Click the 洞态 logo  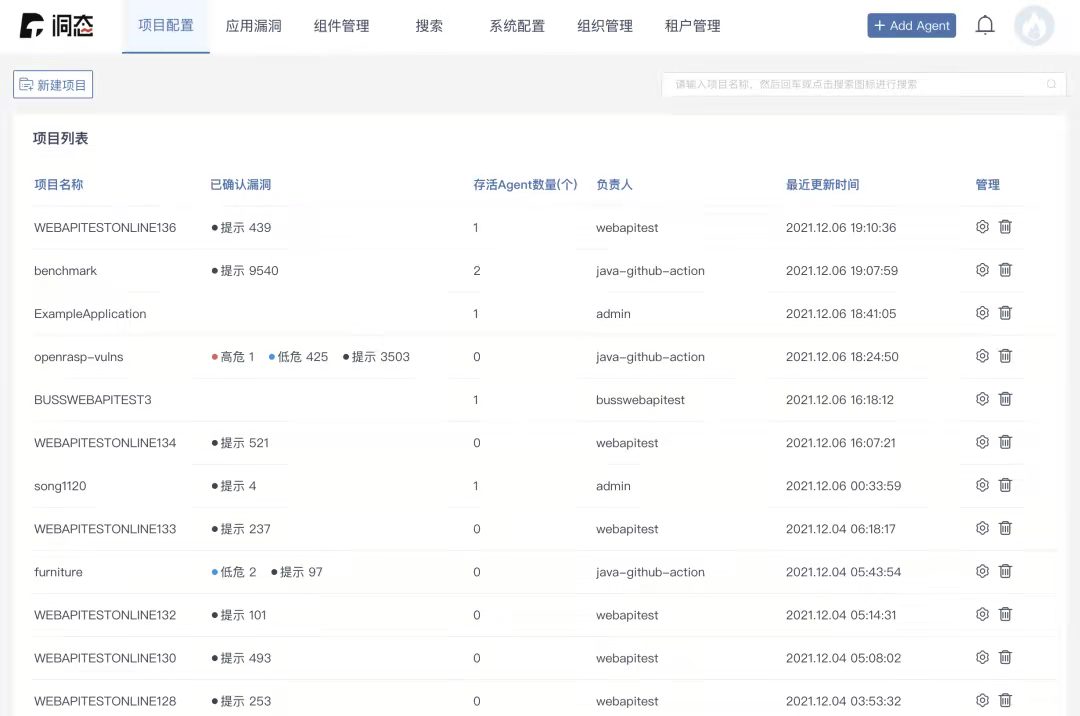[x=56, y=25]
